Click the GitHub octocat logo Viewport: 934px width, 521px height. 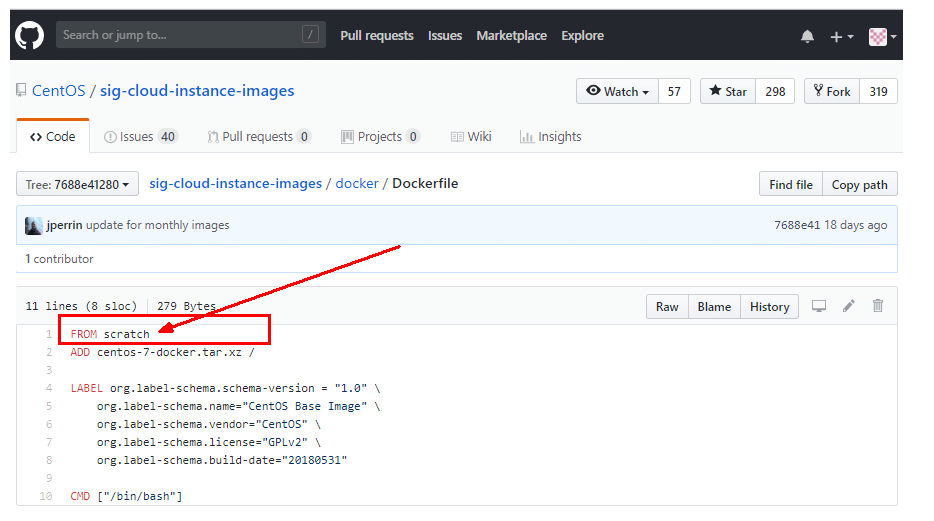point(29,35)
